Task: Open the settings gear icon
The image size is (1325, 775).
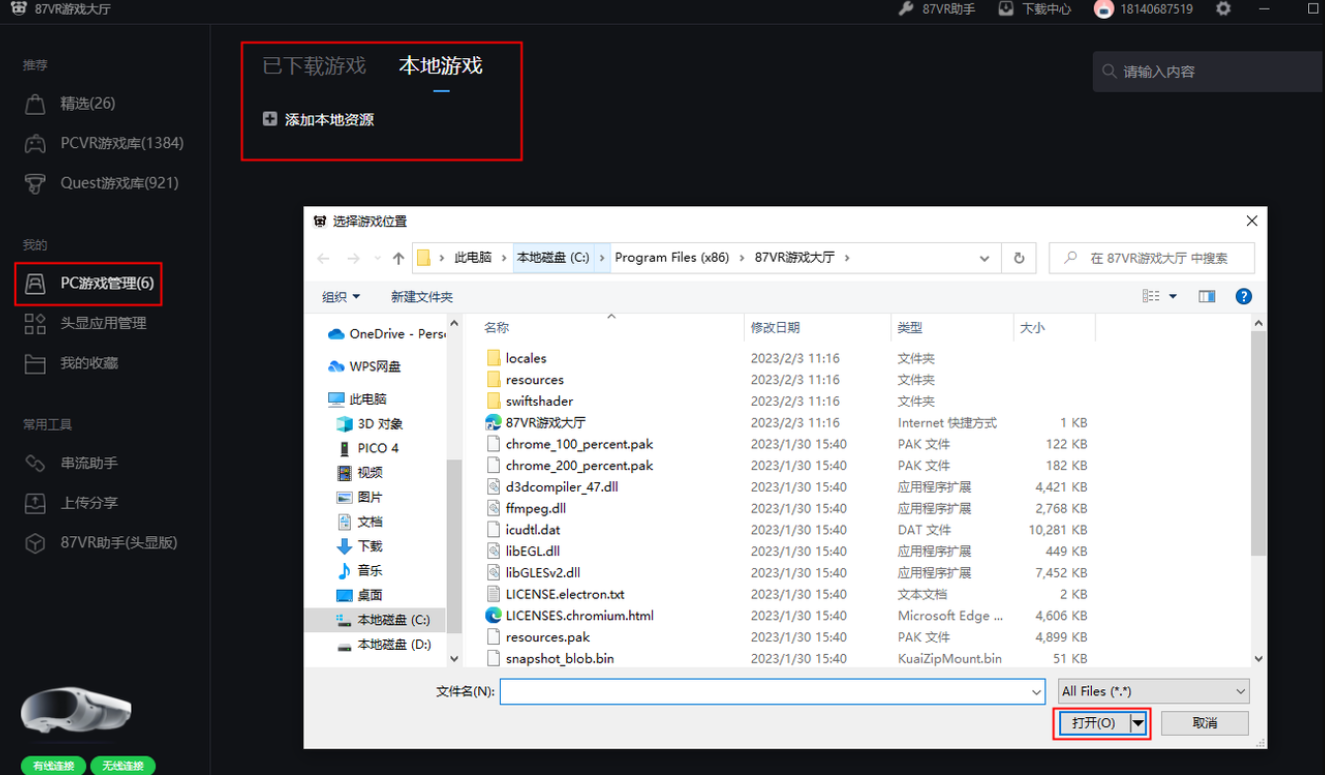Action: pyautogui.click(x=1223, y=9)
